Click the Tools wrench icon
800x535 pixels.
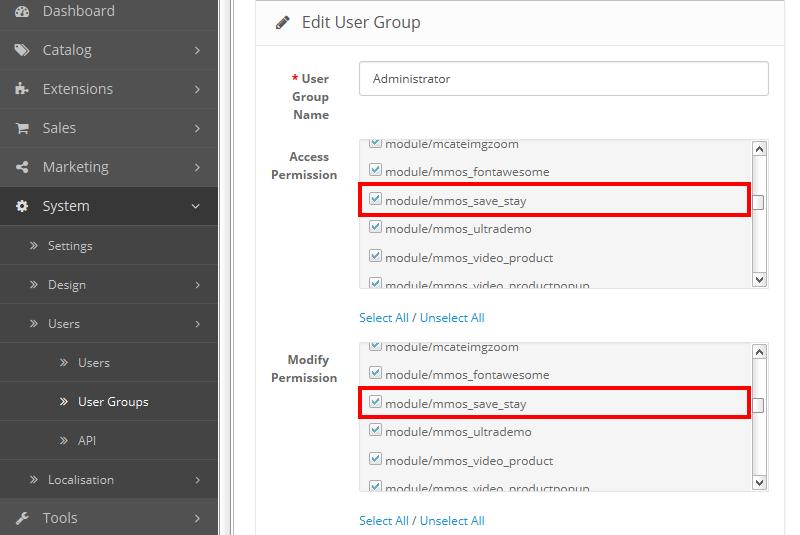(x=22, y=518)
